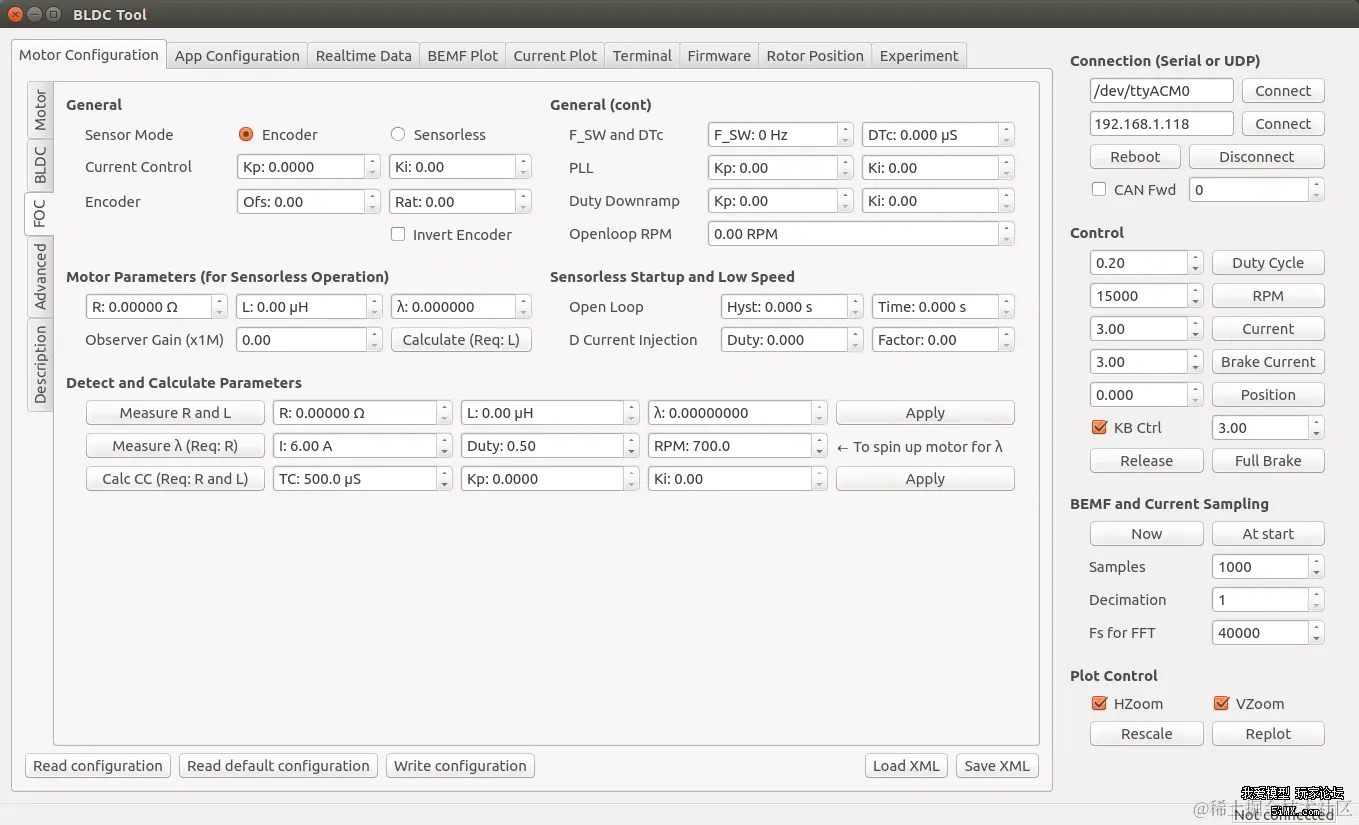Switch to the Current Plot tab

pyautogui.click(x=555, y=56)
